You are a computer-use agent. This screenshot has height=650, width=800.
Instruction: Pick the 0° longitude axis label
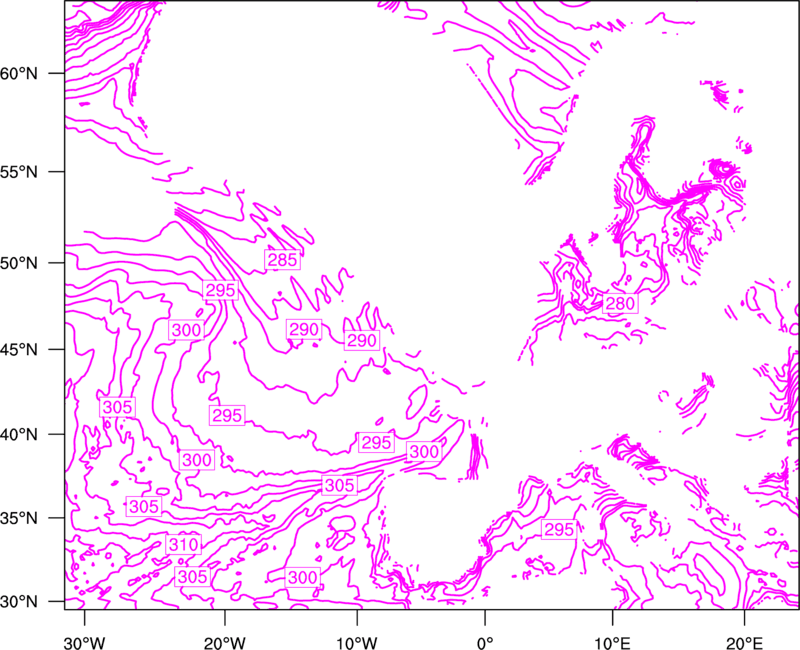[485, 643]
